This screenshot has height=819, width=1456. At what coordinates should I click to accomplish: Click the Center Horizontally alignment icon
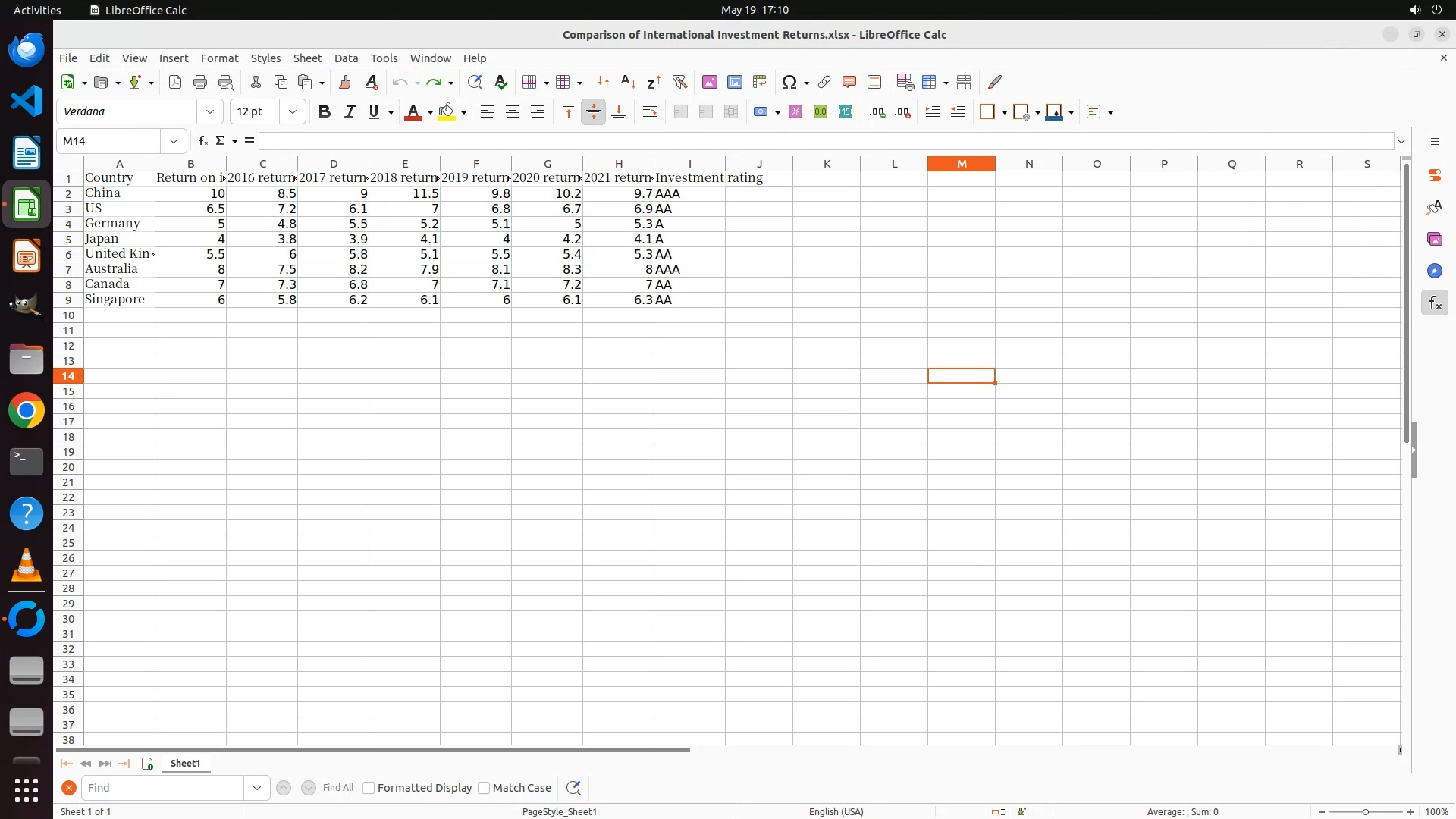coord(513,111)
